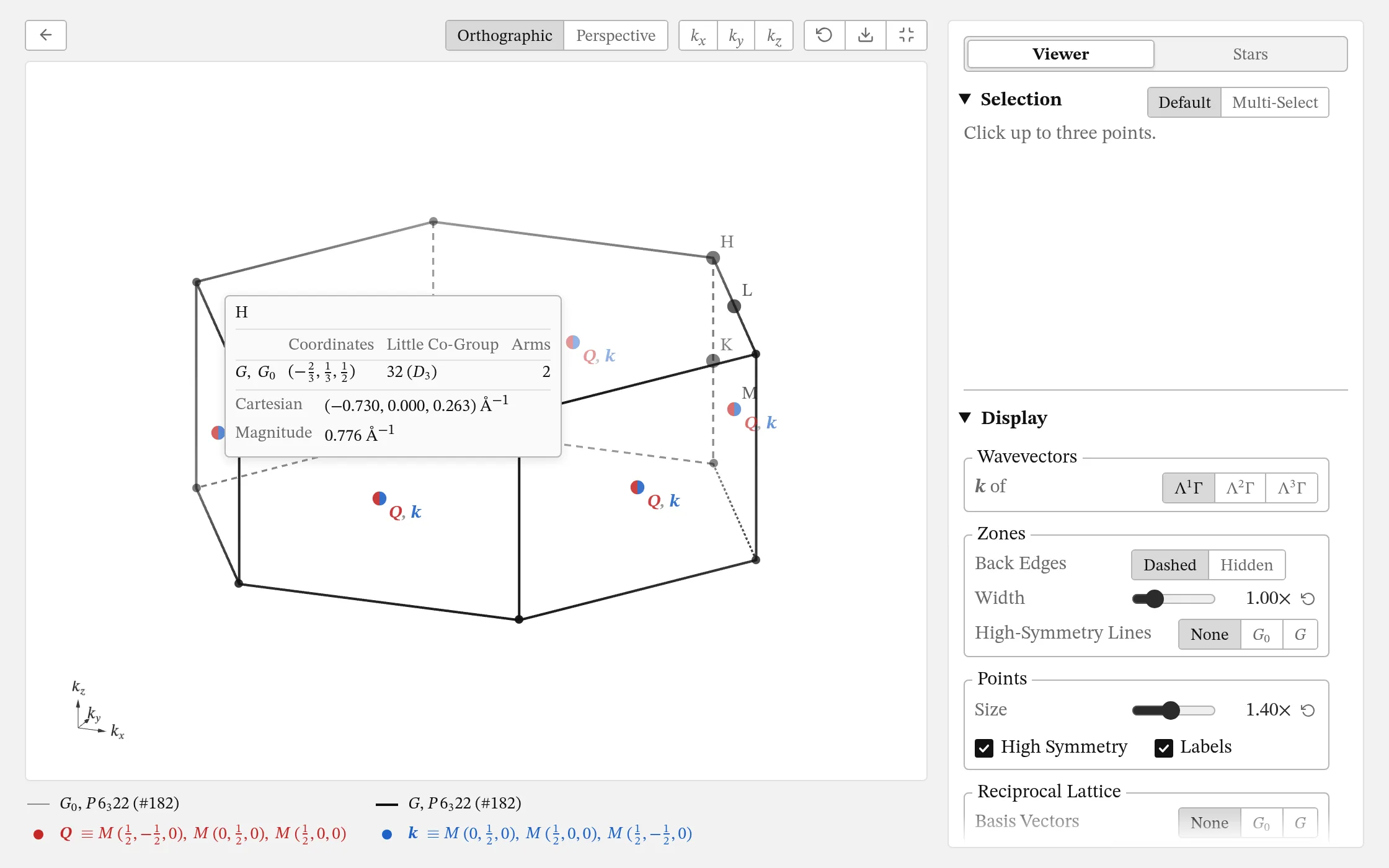Adjust the Zones Width slider
Viewport: 1389px width, 868px height.
tap(1173, 598)
